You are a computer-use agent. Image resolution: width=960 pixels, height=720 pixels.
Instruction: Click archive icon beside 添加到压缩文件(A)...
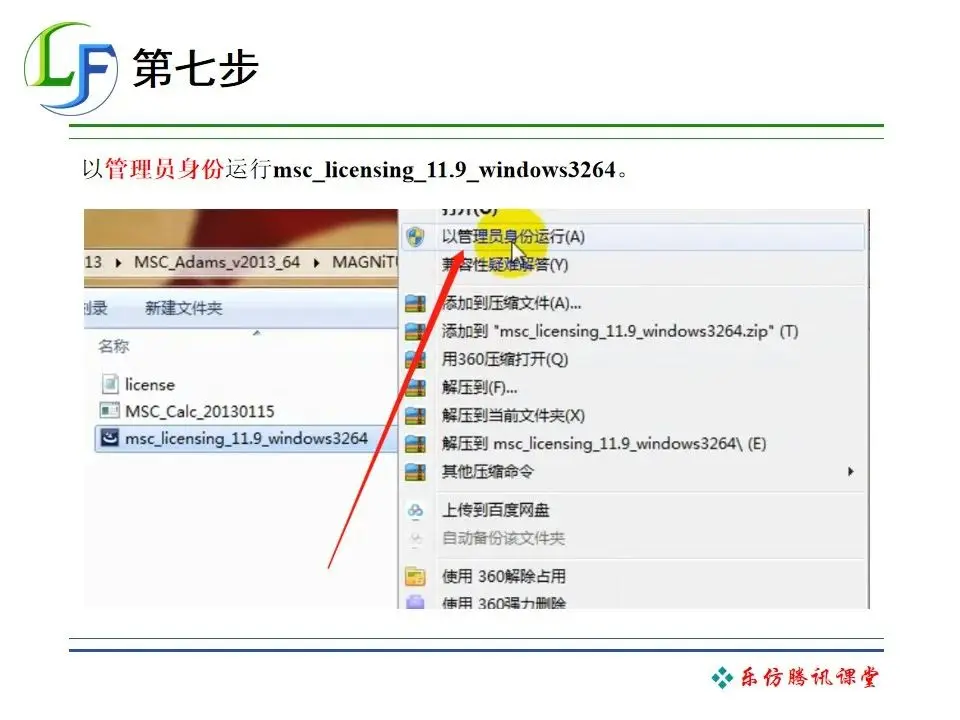pyautogui.click(x=415, y=303)
